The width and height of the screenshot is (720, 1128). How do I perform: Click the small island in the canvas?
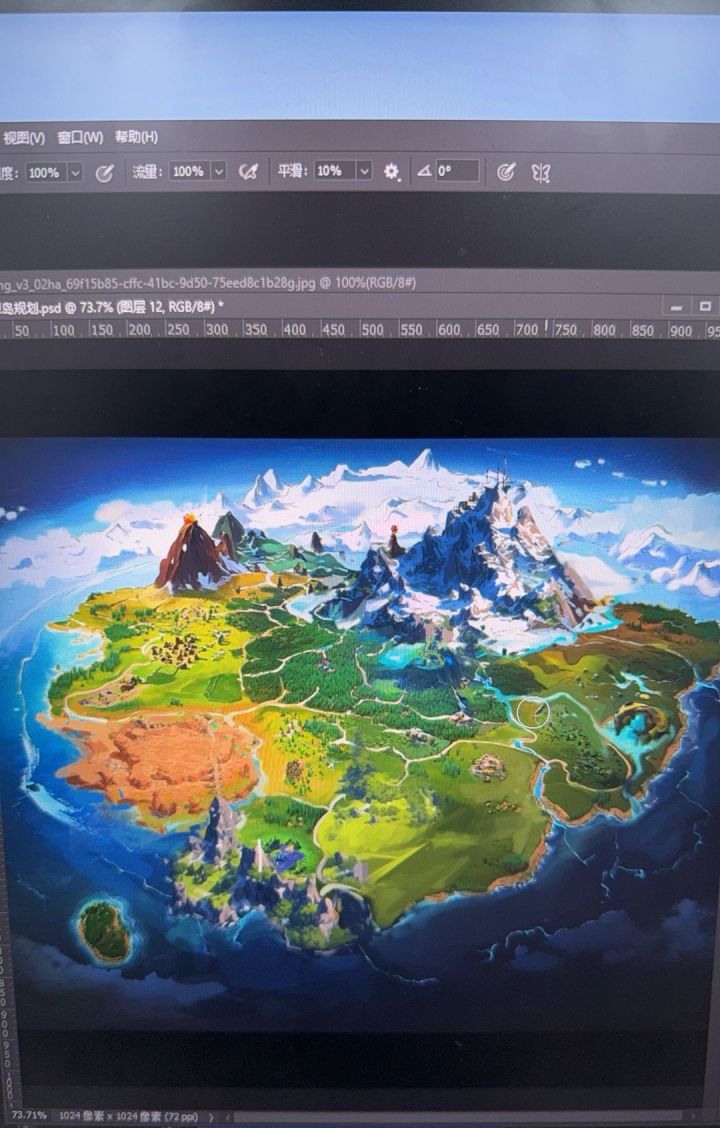pyautogui.click(x=104, y=931)
